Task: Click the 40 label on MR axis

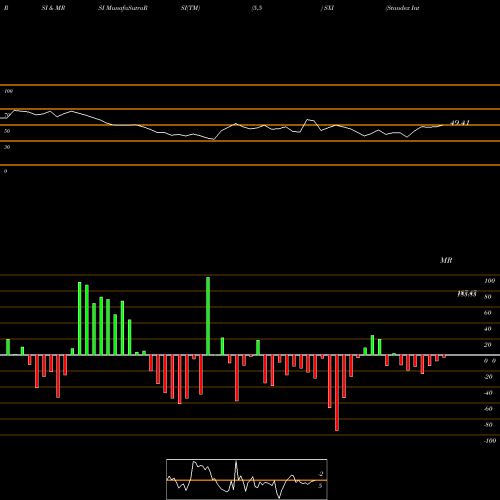Action: click(488, 329)
